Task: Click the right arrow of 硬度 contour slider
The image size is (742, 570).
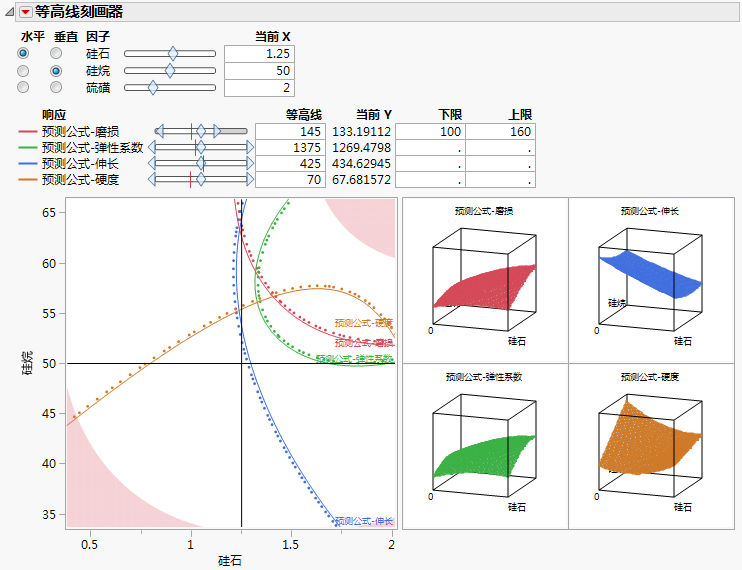Action: coord(250,180)
